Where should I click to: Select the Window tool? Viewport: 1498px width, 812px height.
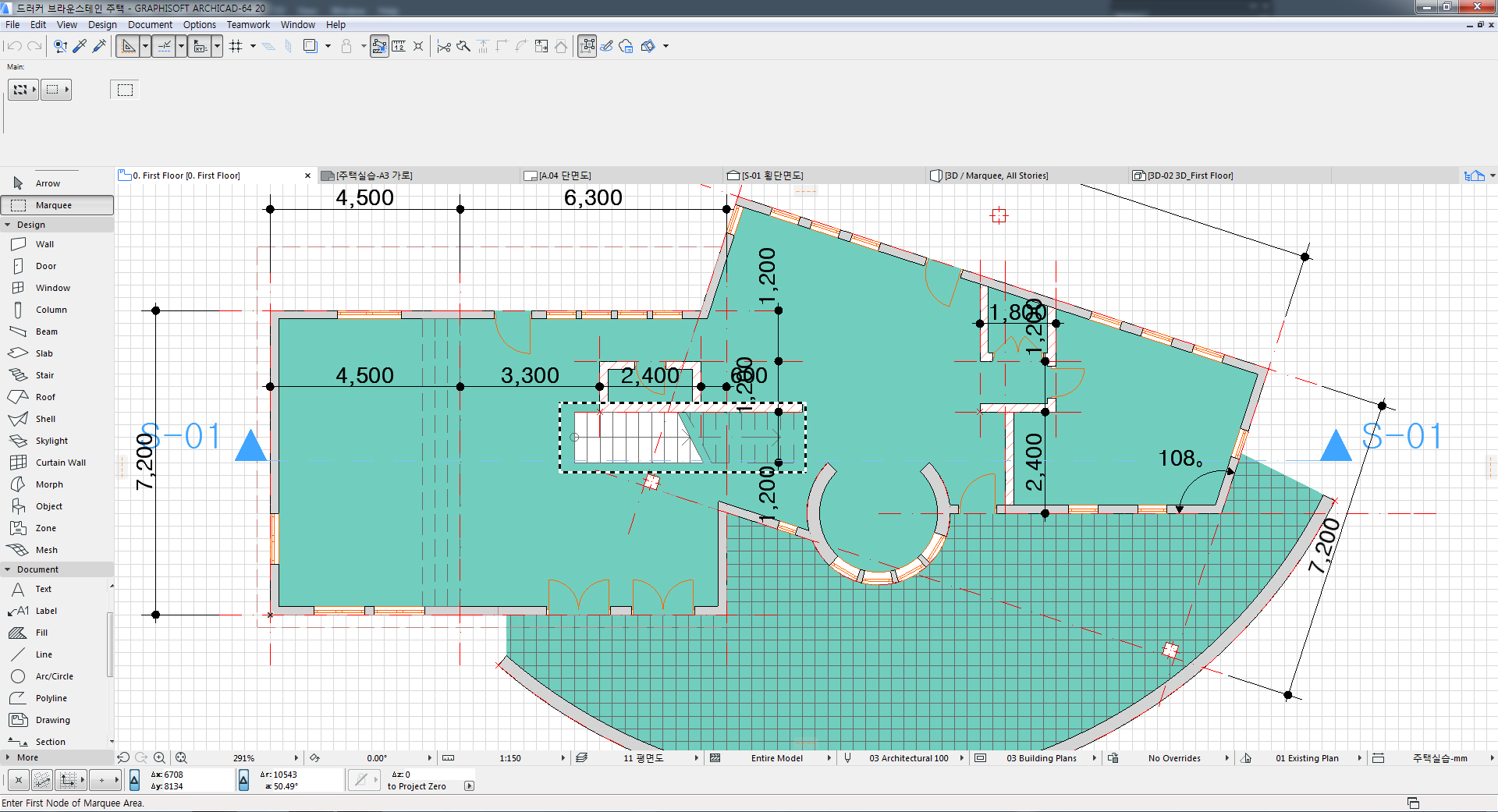(57, 288)
